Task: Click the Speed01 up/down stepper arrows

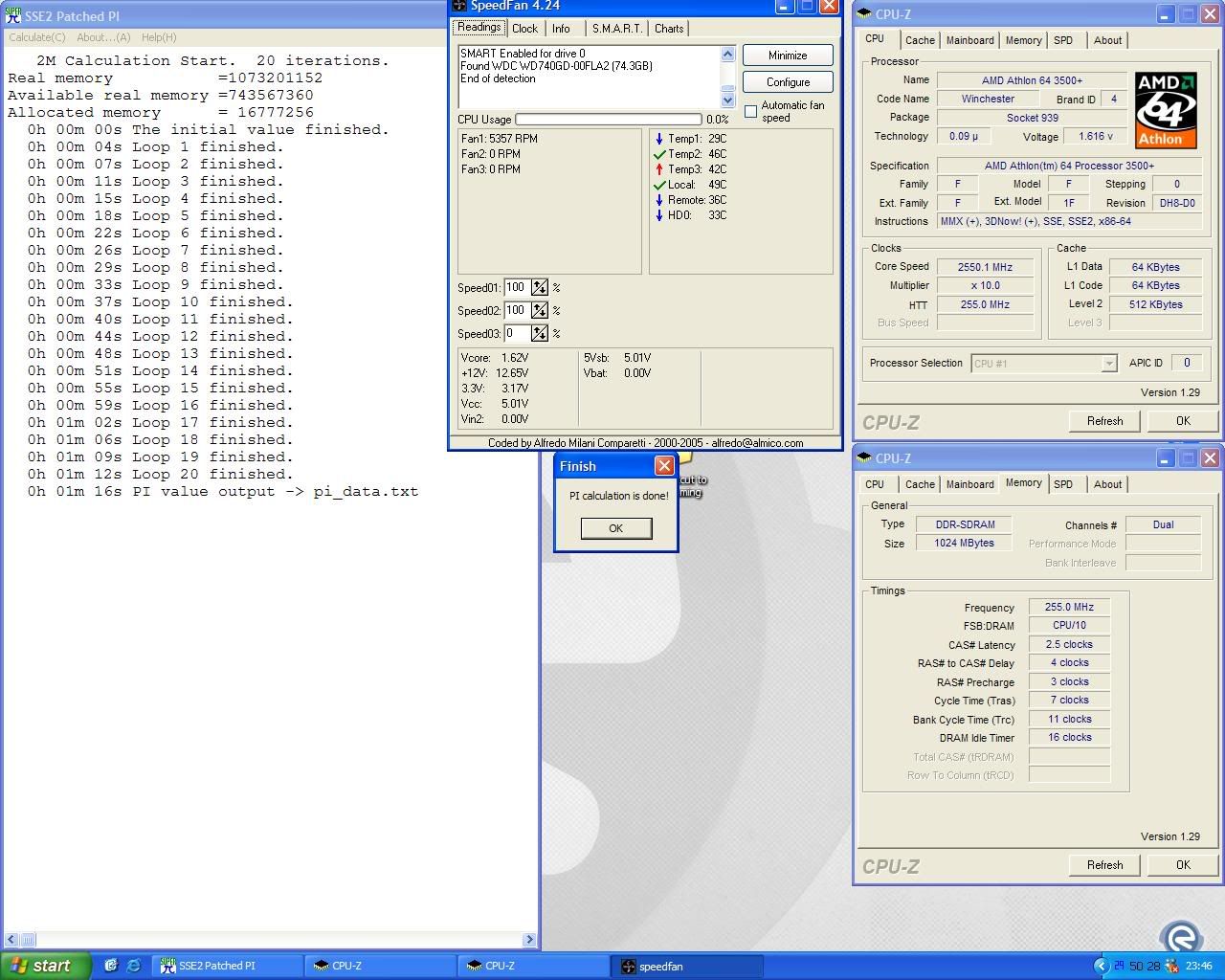Action: click(x=540, y=288)
